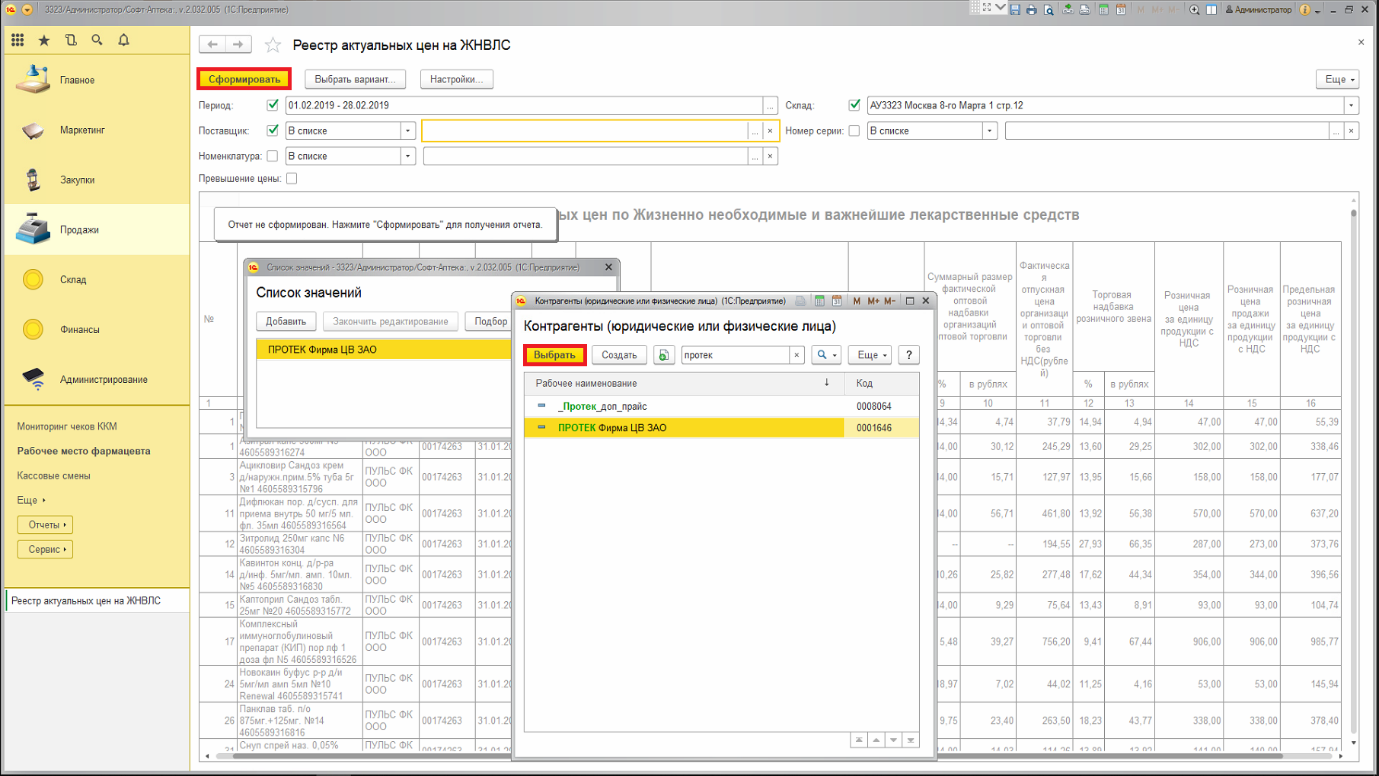Add report to favorites with star outline
The width and height of the screenshot is (1379, 776).
(272, 45)
